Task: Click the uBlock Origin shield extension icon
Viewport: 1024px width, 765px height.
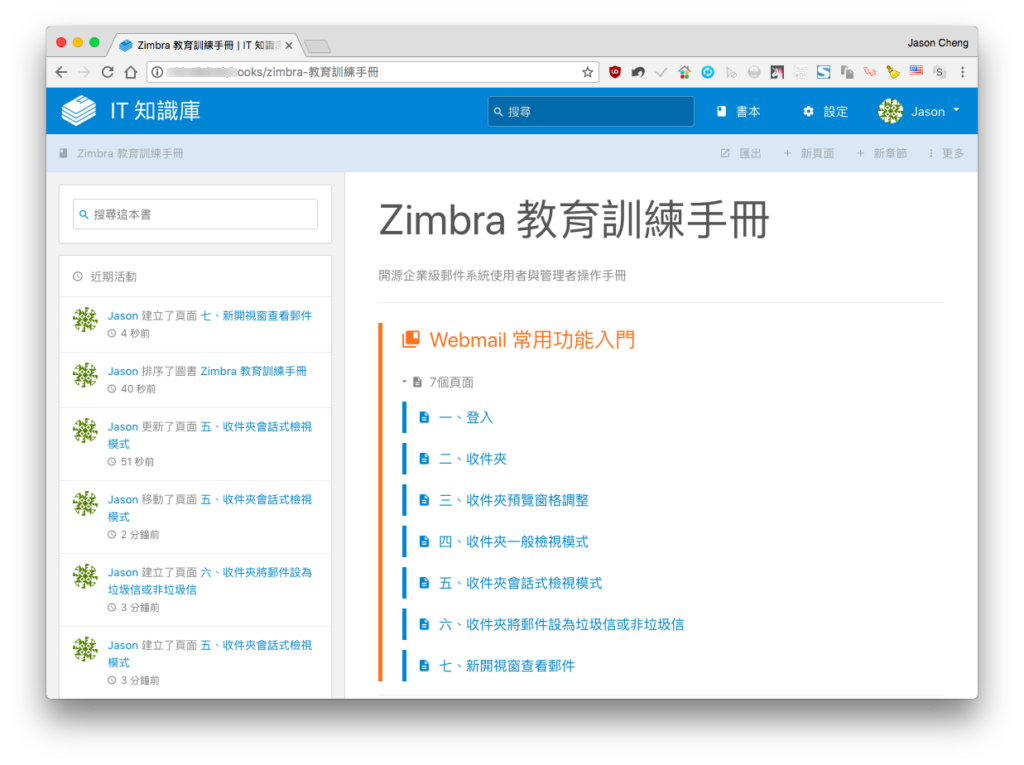Action: (615, 72)
